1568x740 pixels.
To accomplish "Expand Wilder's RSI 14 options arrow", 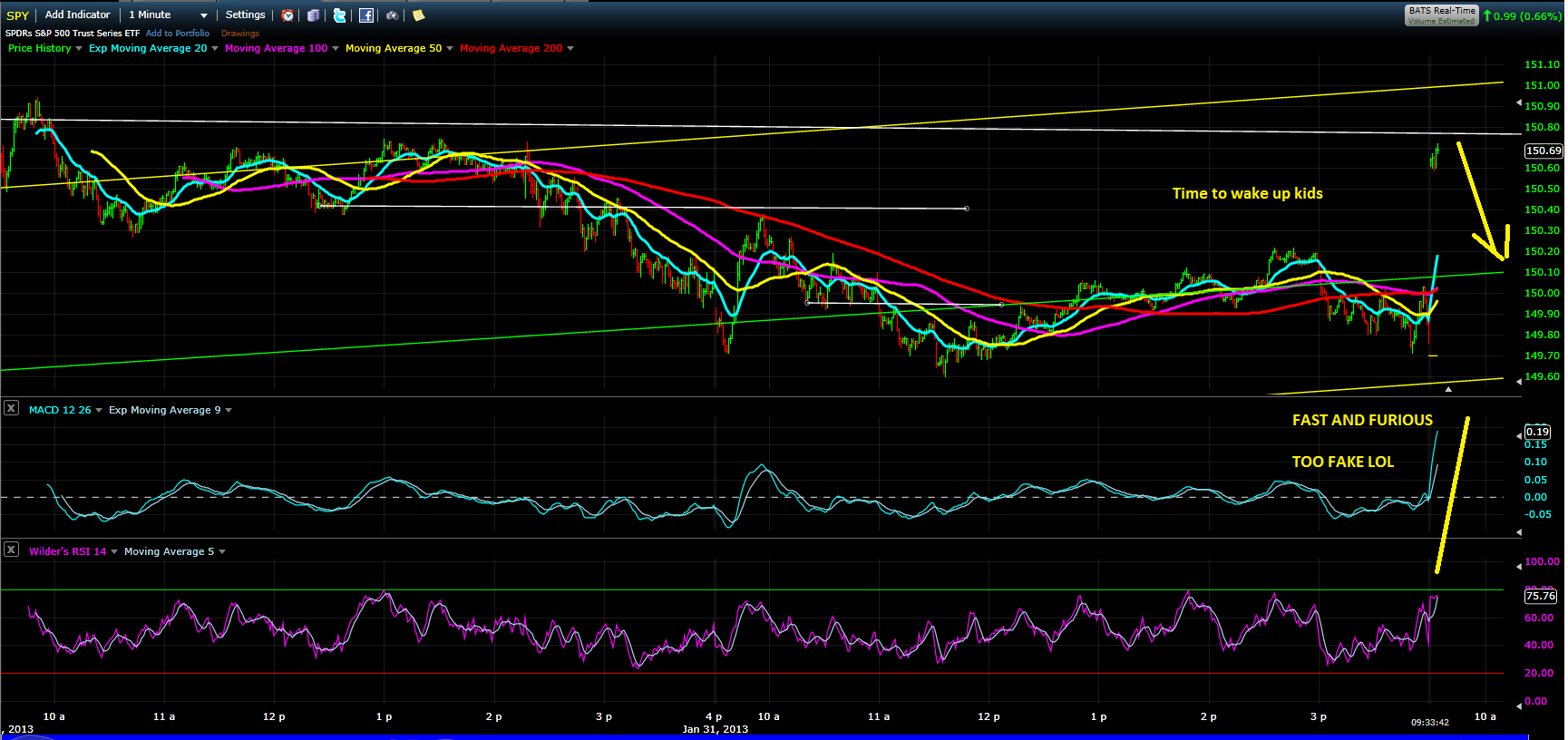I will [x=114, y=552].
